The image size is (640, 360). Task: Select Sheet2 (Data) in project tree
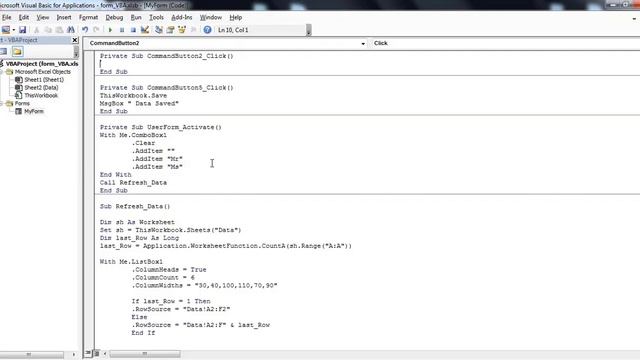(41, 88)
